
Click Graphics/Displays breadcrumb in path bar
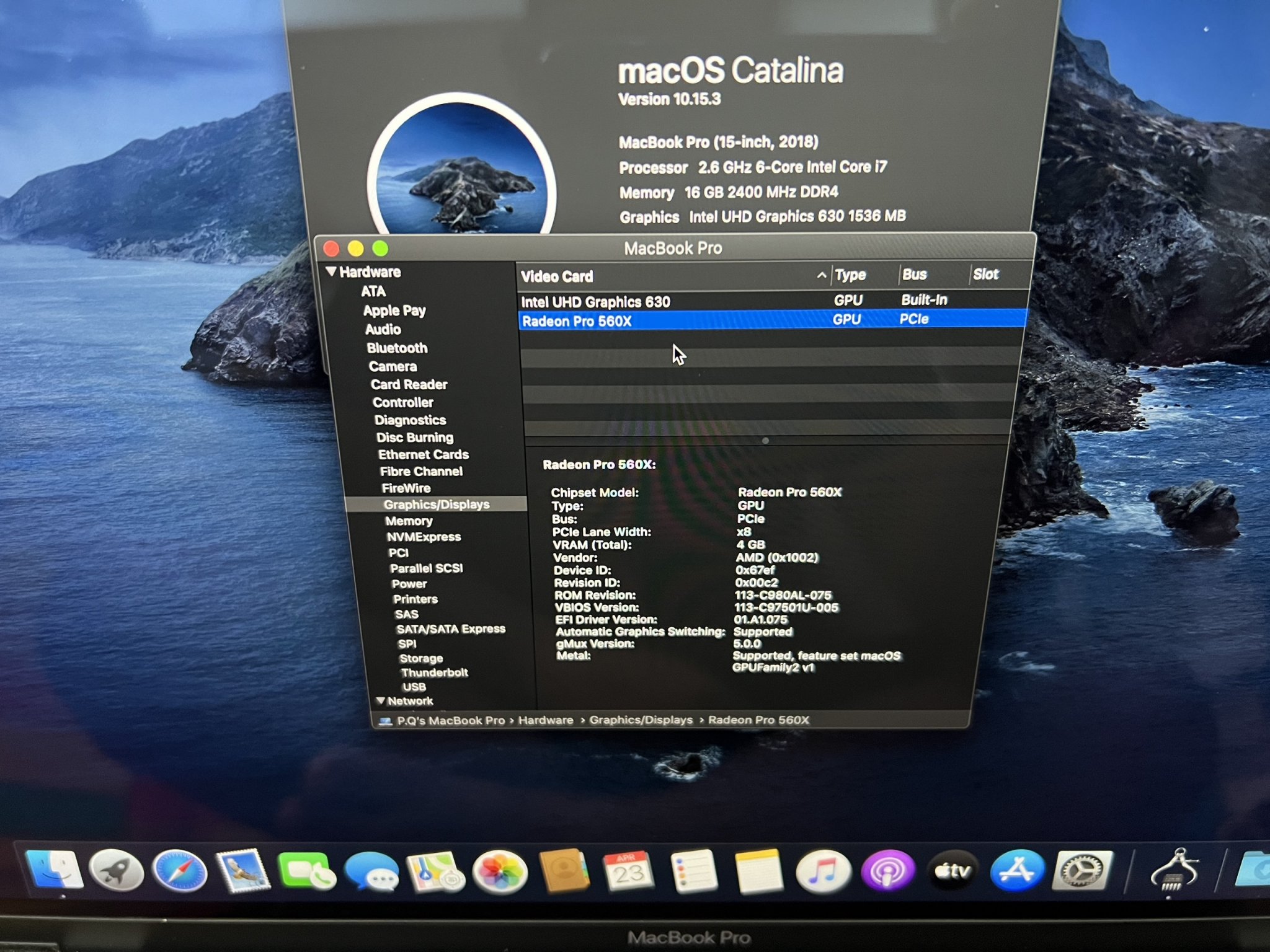(641, 720)
